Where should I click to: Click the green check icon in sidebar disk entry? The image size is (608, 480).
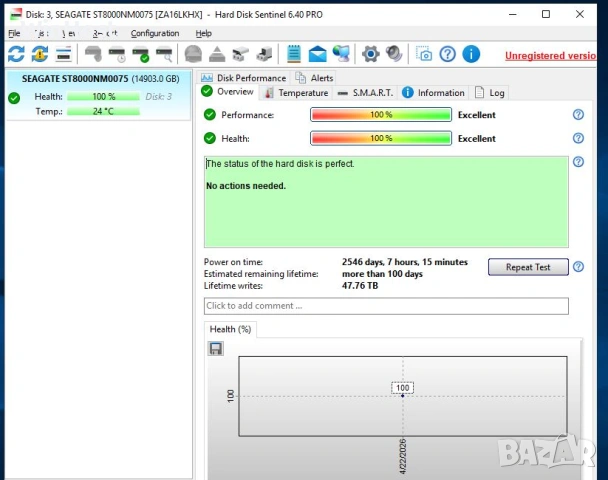click(x=14, y=98)
